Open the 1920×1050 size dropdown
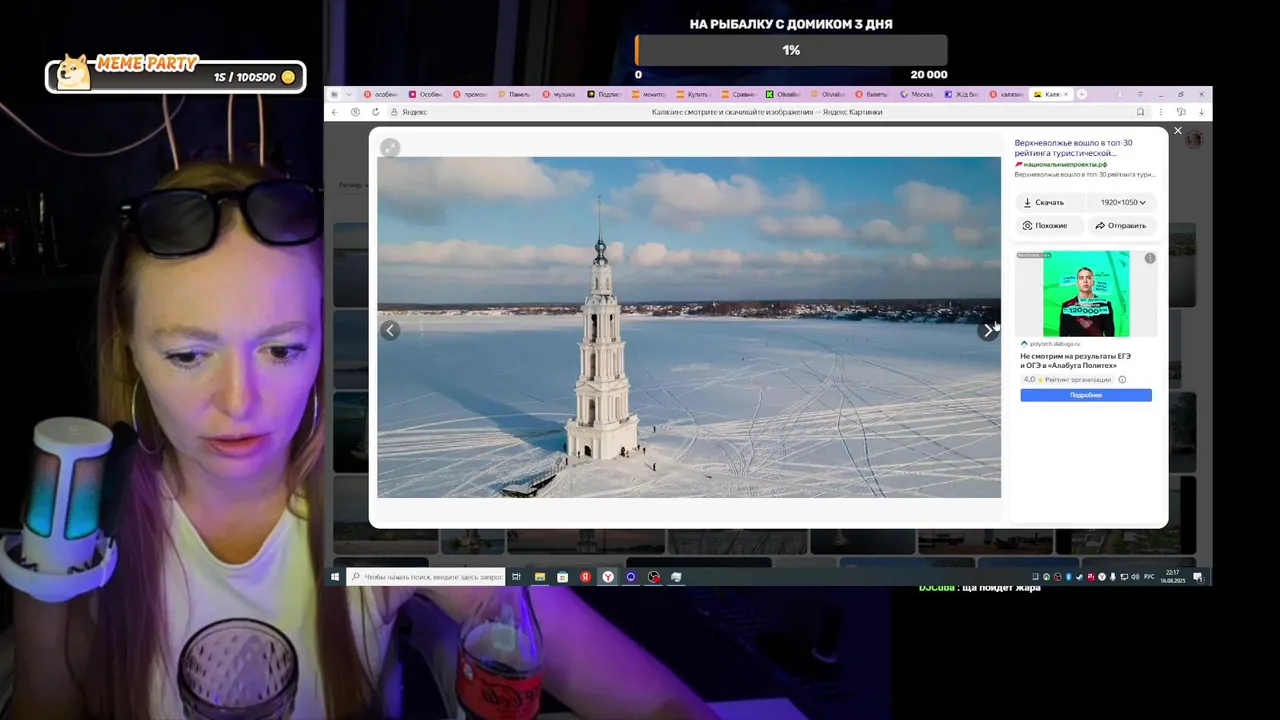Screen dimensions: 1280x720 (x=1123, y=202)
